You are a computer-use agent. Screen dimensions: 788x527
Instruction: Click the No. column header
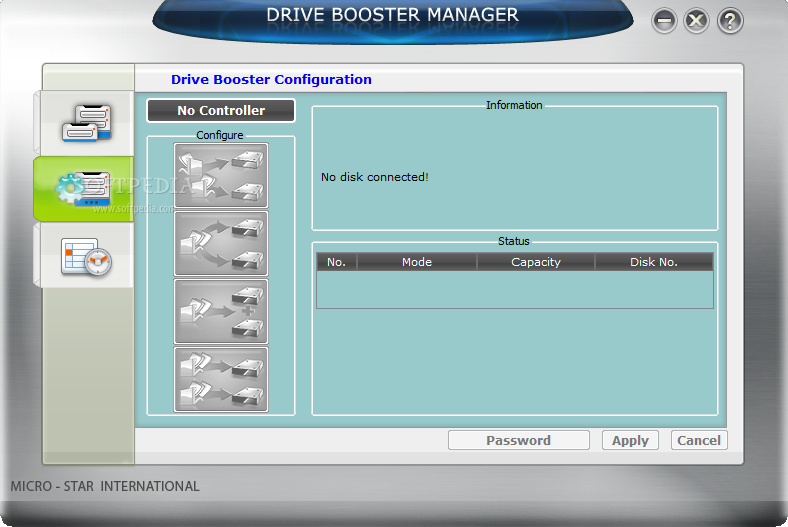pos(336,262)
